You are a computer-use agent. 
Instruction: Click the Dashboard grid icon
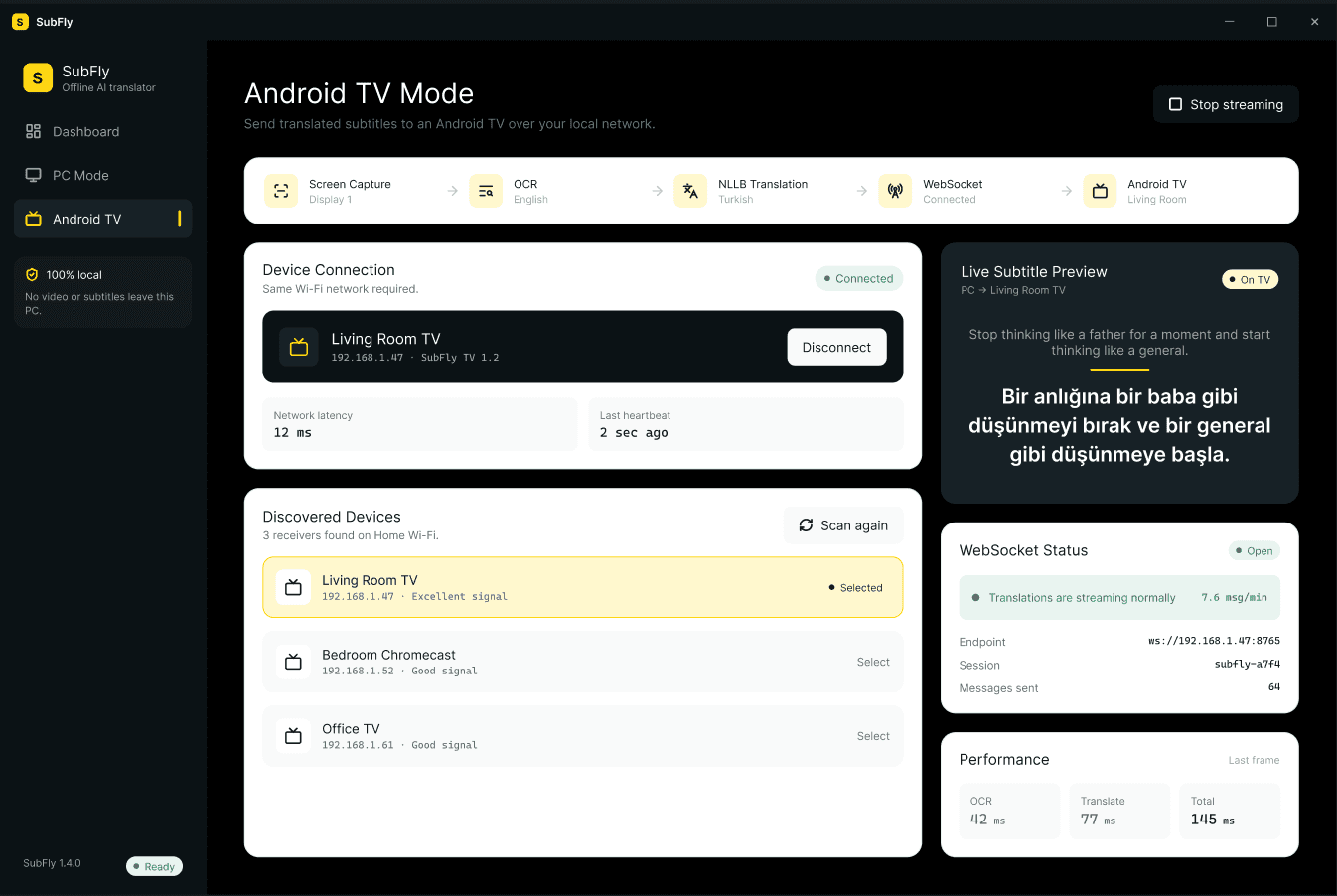33,131
